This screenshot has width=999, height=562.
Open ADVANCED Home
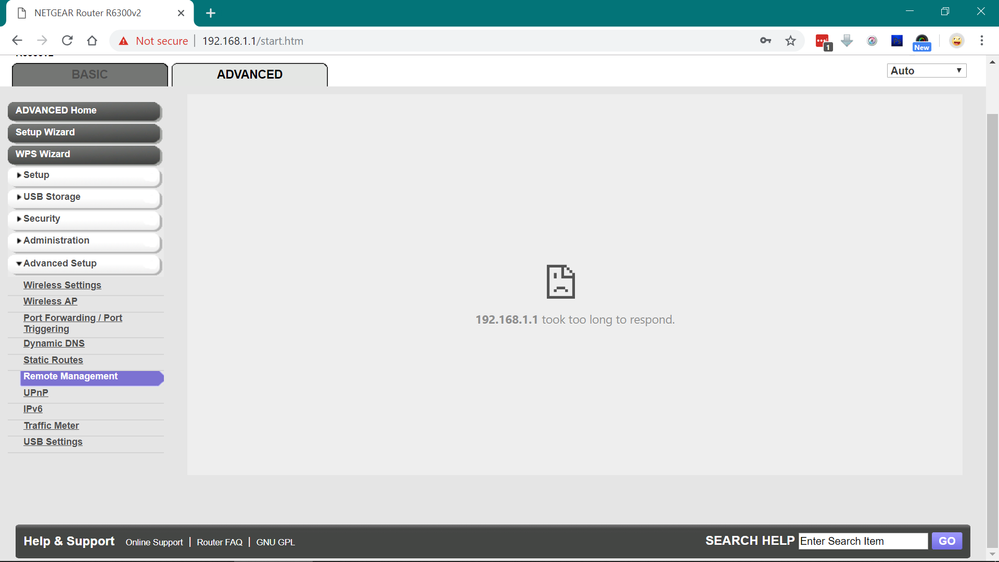[84, 111]
